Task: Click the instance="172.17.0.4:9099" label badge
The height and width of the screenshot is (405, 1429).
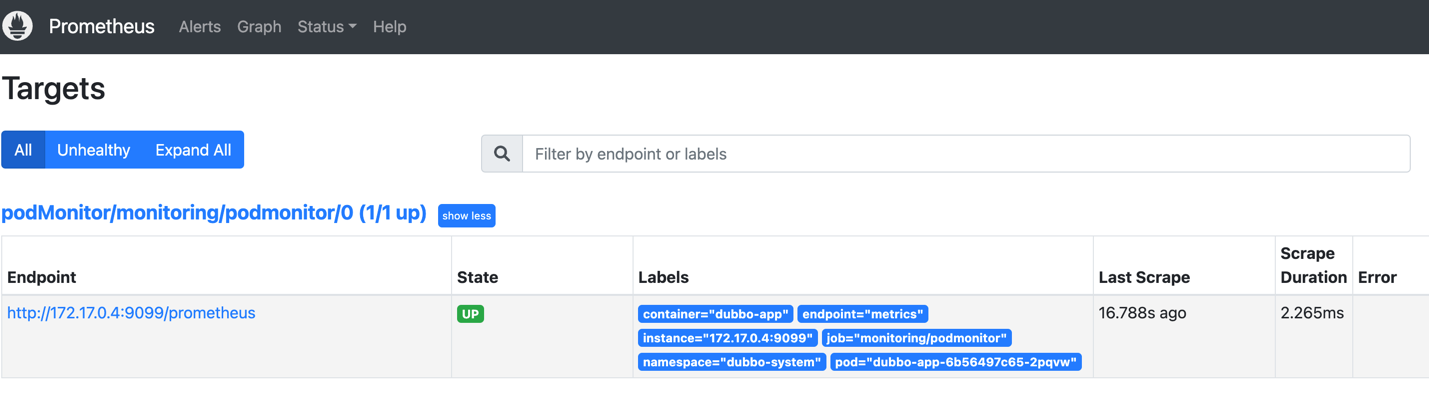Action: 727,338
